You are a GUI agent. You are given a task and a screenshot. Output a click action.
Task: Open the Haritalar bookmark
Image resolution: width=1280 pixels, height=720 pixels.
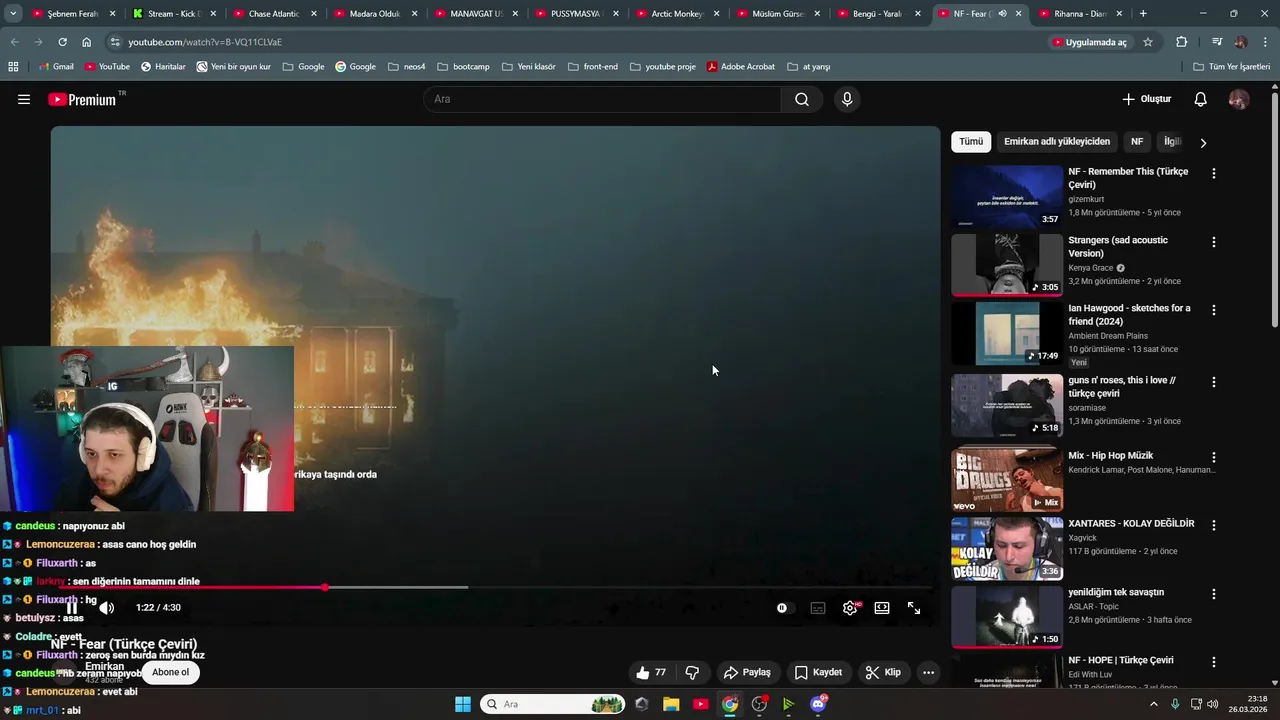(x=163, y=67)
